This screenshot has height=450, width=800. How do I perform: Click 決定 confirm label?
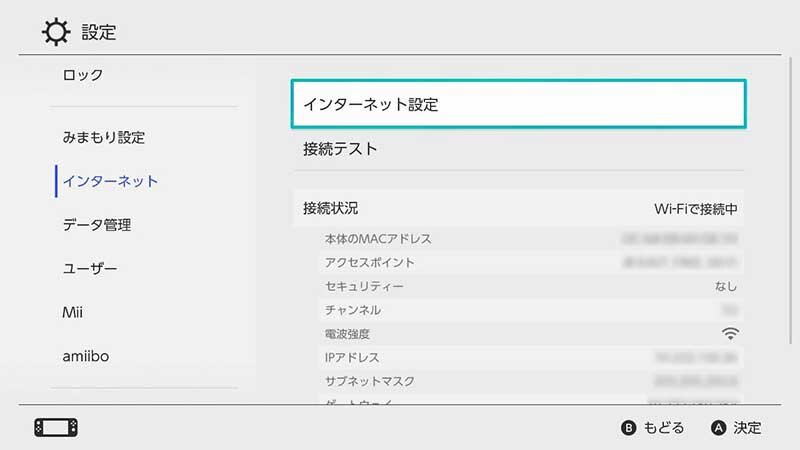point(747,428)
